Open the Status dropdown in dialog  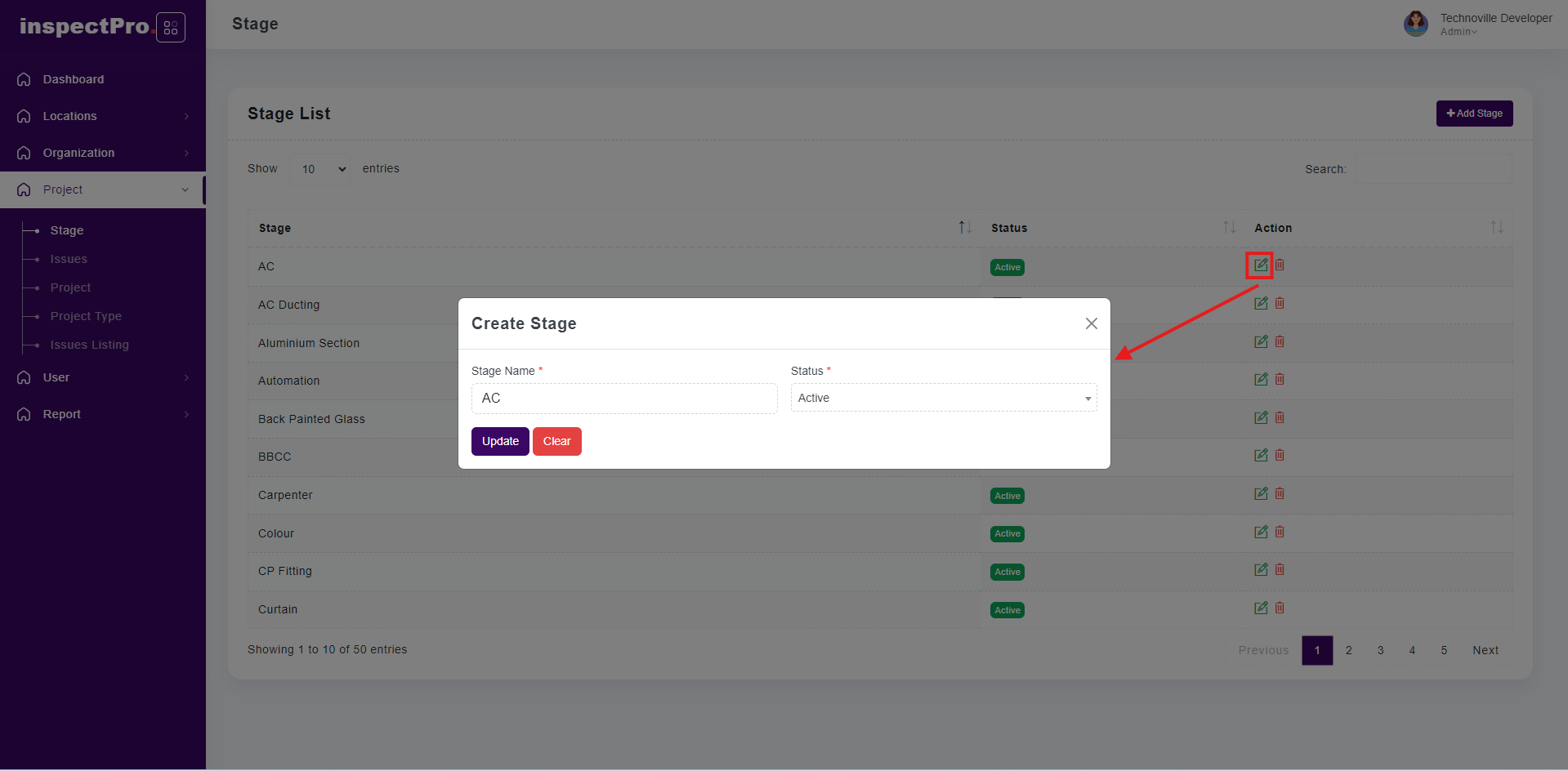pos(943,399)
